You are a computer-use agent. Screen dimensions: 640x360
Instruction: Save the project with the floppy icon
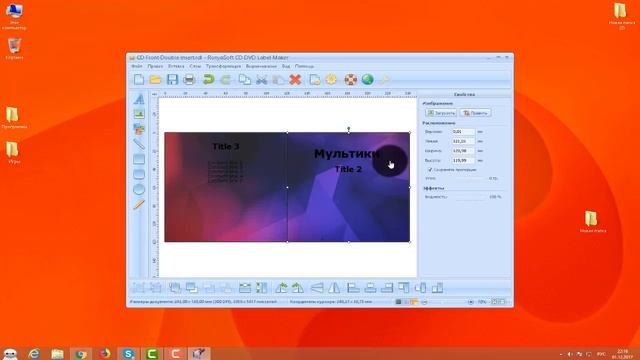pos(172,80)
